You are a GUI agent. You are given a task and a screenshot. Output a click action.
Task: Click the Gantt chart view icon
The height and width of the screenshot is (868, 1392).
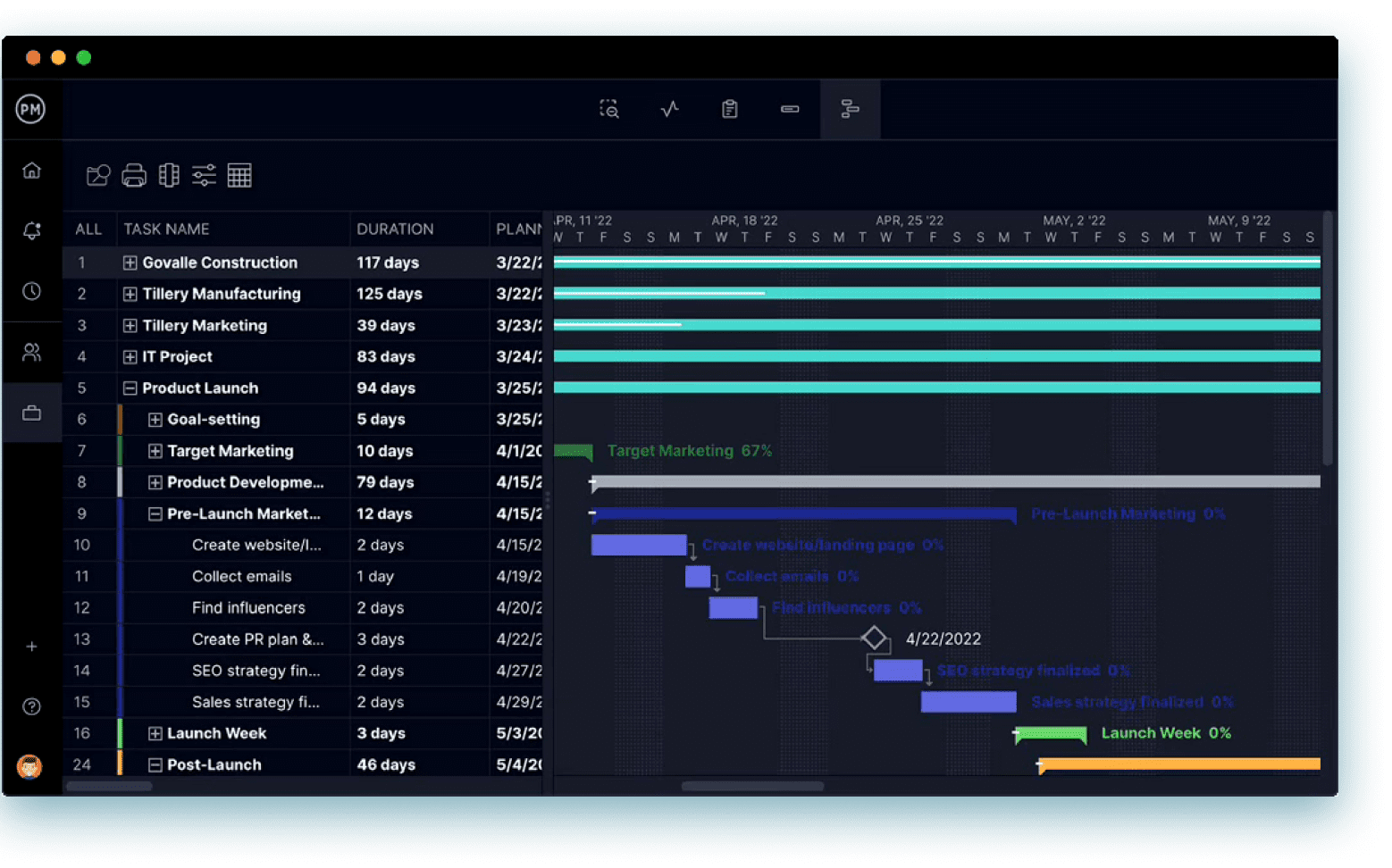point(849,109)
